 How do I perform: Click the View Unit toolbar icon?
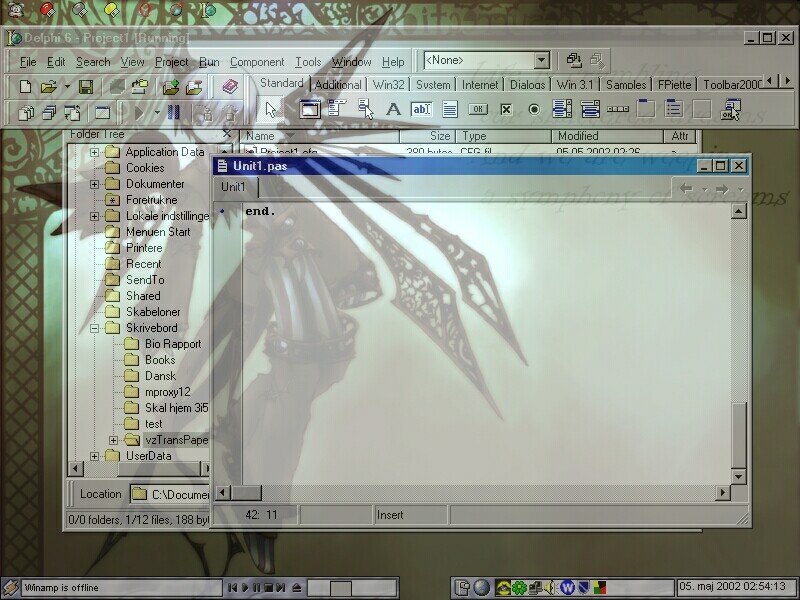tap(26, 112)
